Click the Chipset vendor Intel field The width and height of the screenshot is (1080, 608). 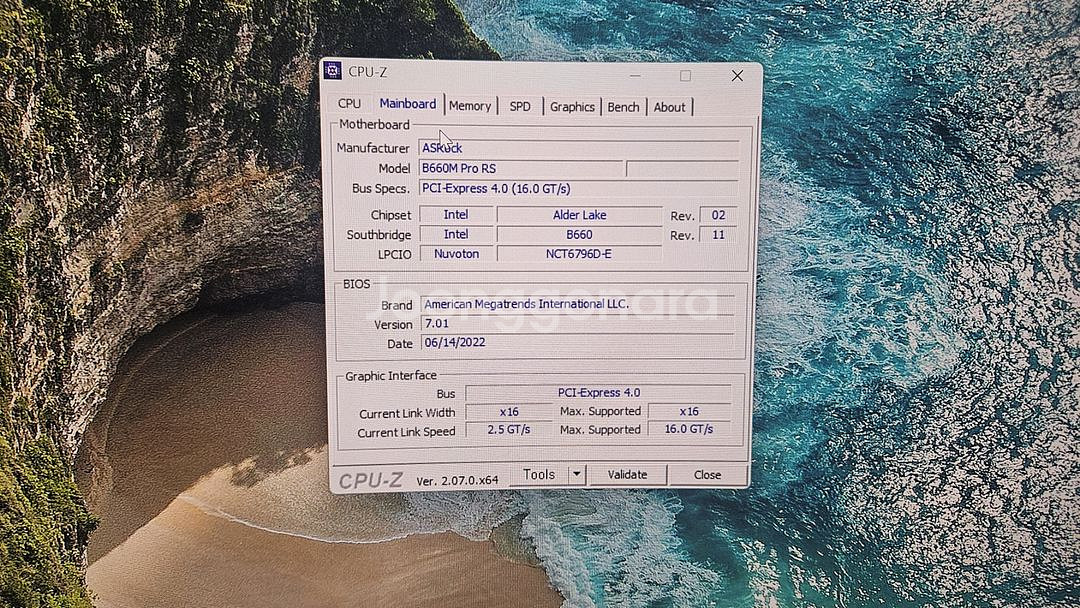pyautogui.click(x=456, y=215)
